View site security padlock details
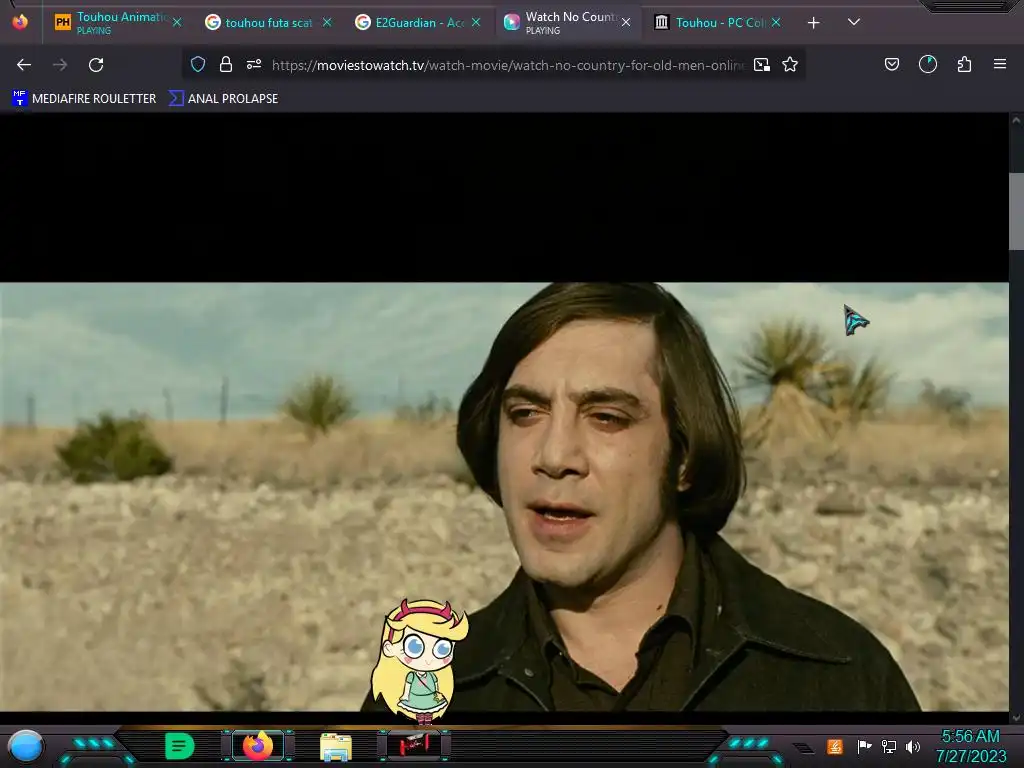Screen dimensions: 1024x768 pyautogui.click(x=226, y=64)
